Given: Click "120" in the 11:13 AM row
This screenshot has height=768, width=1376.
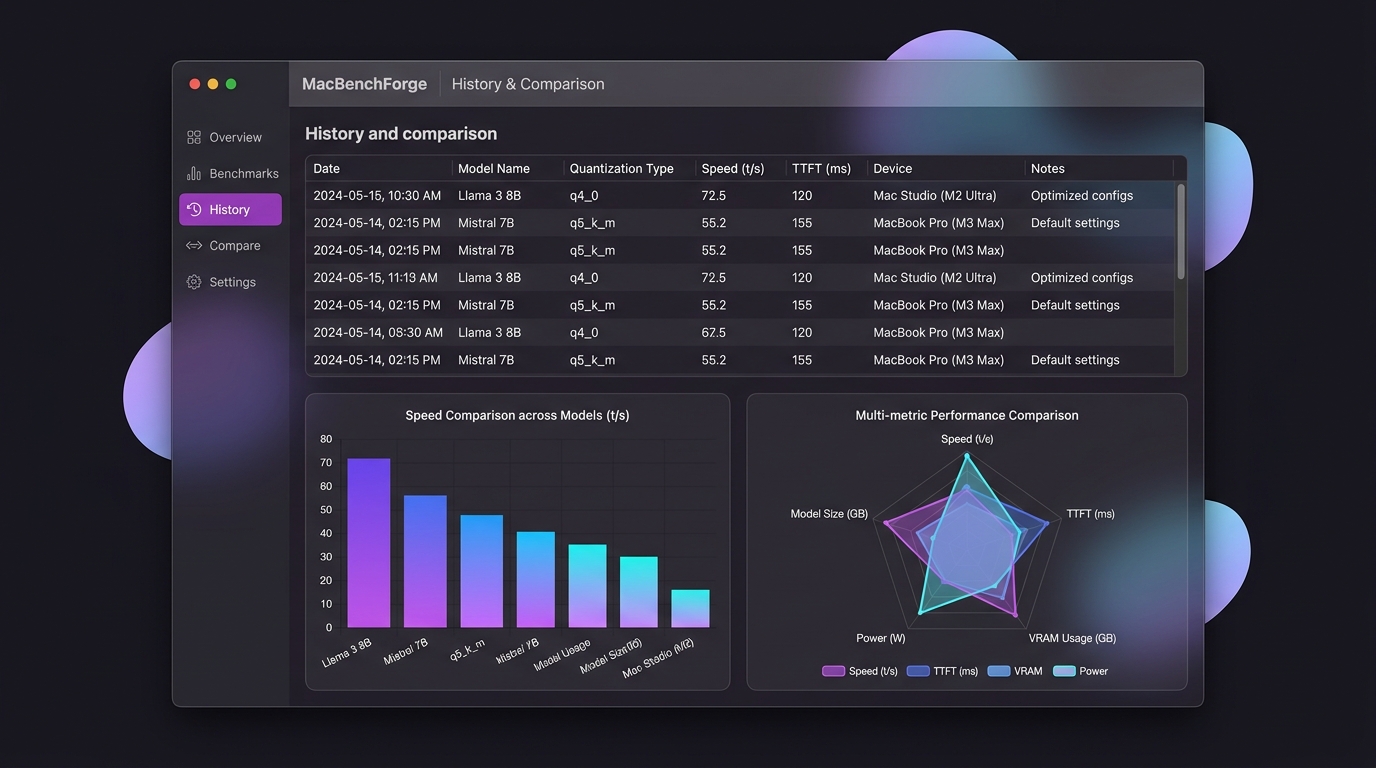Looking at the screenshot, I should click(x=802, y=277).
